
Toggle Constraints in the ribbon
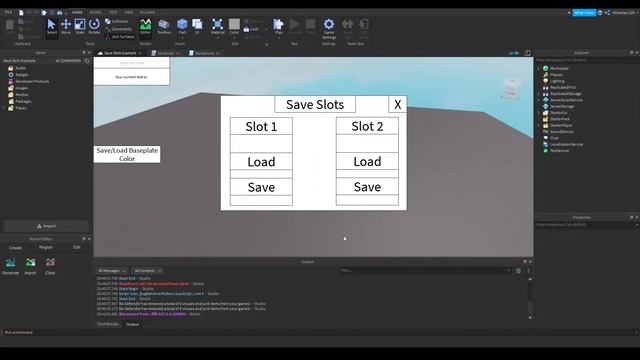[118, 29]
